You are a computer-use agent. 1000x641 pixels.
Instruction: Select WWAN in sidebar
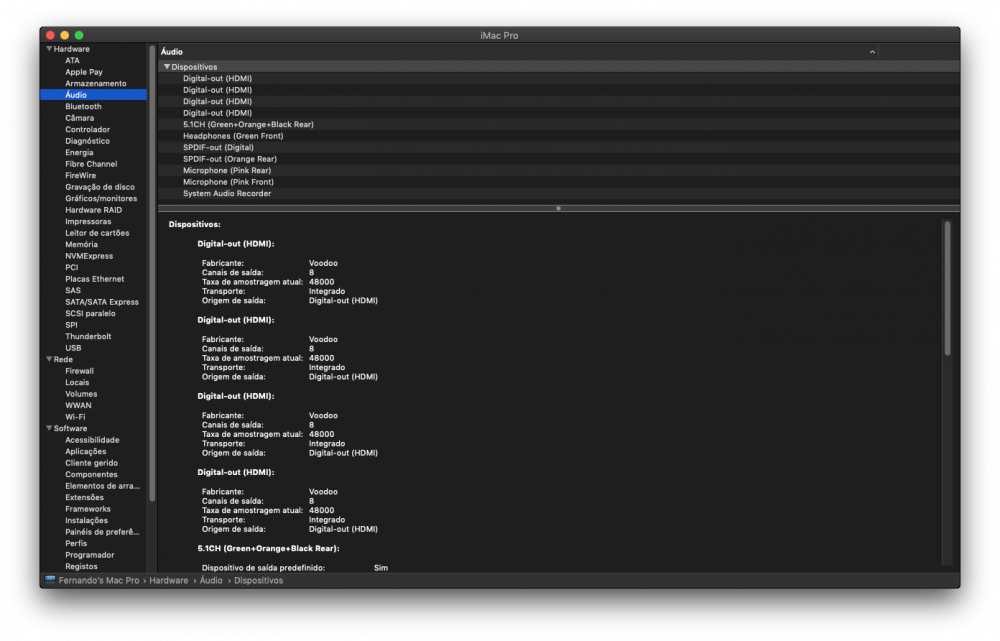78,405
